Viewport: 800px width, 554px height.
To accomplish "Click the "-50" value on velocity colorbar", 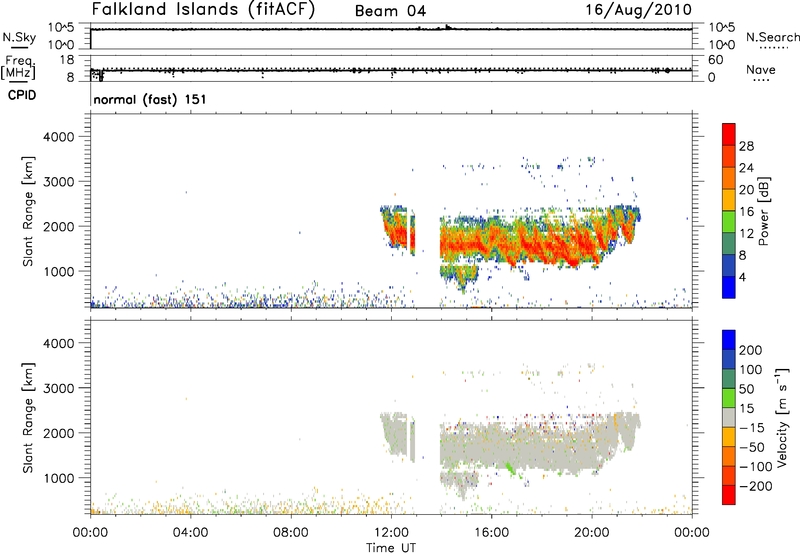I will click(x=751, y=447).
